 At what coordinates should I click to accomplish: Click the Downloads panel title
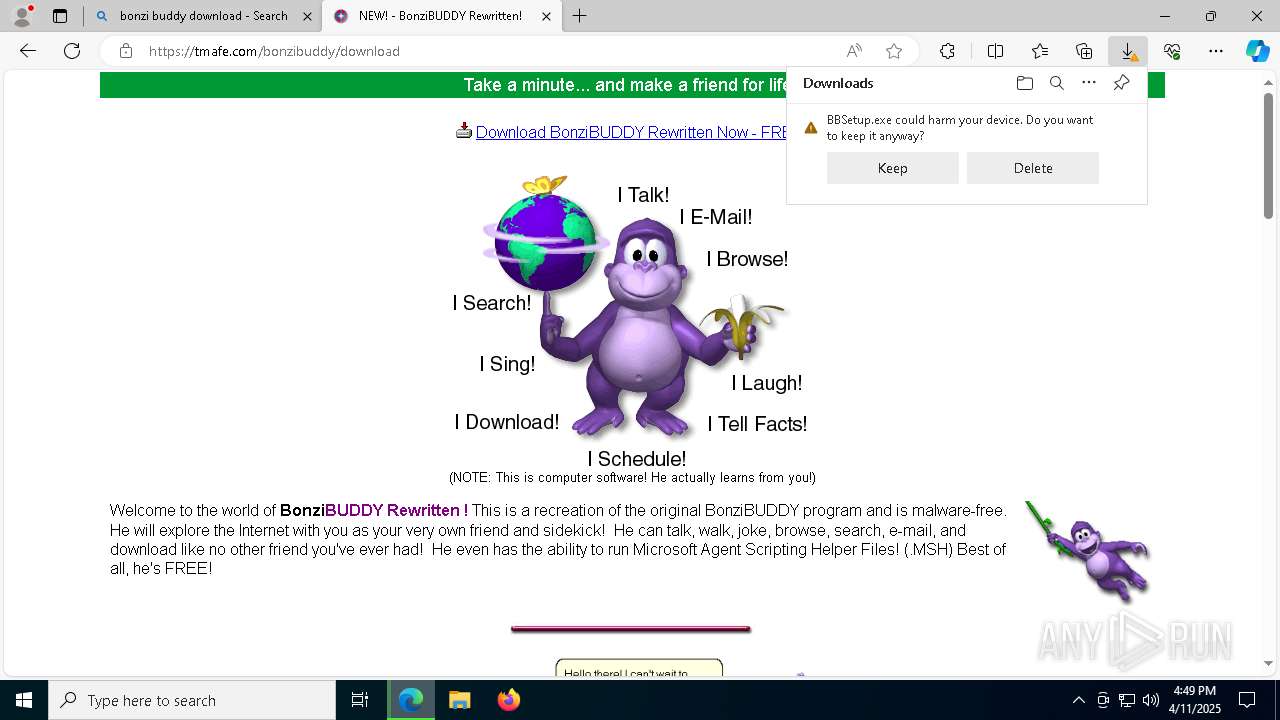click(838, 83)
